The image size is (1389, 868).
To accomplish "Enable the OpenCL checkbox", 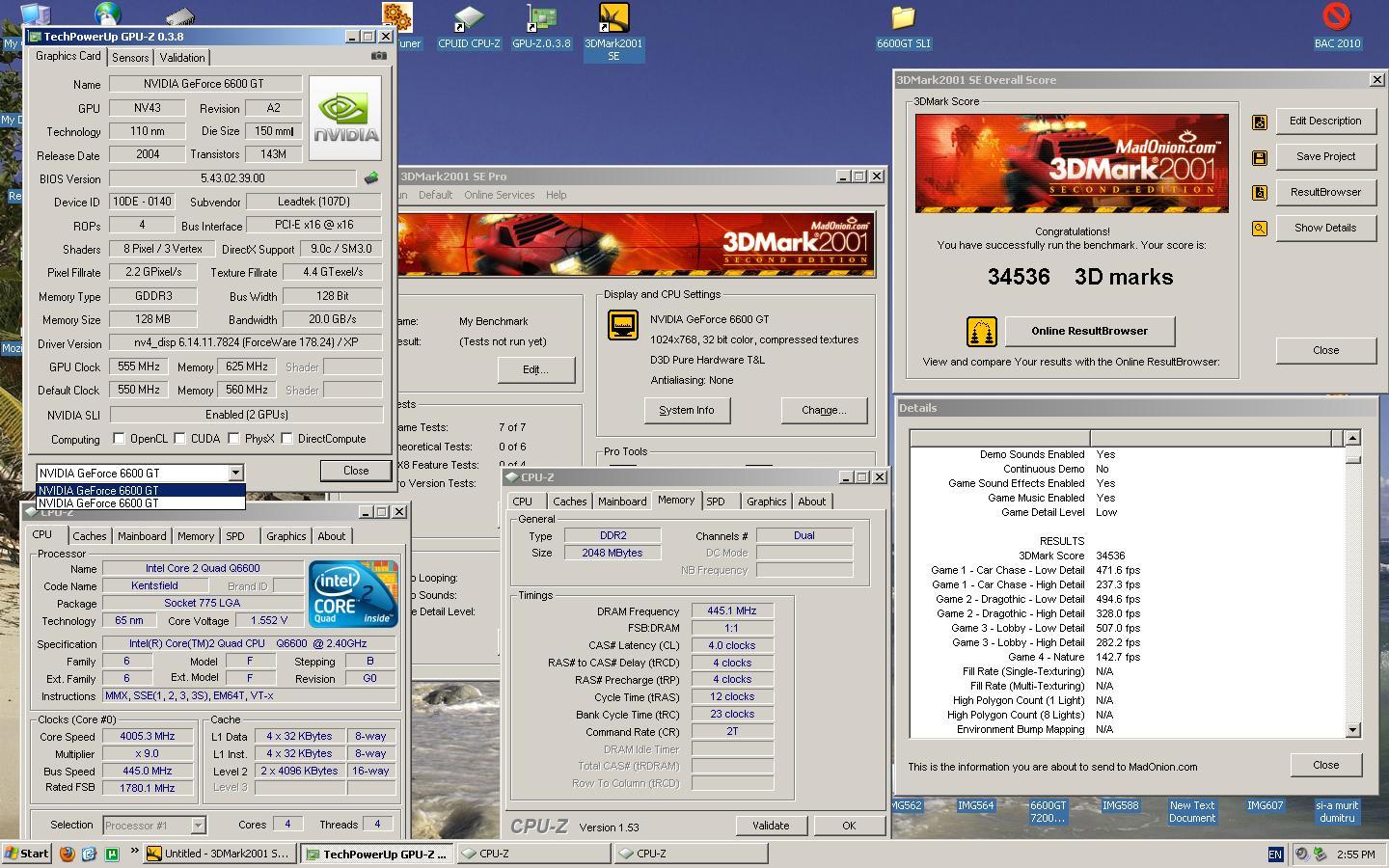I will pos(119,439).
